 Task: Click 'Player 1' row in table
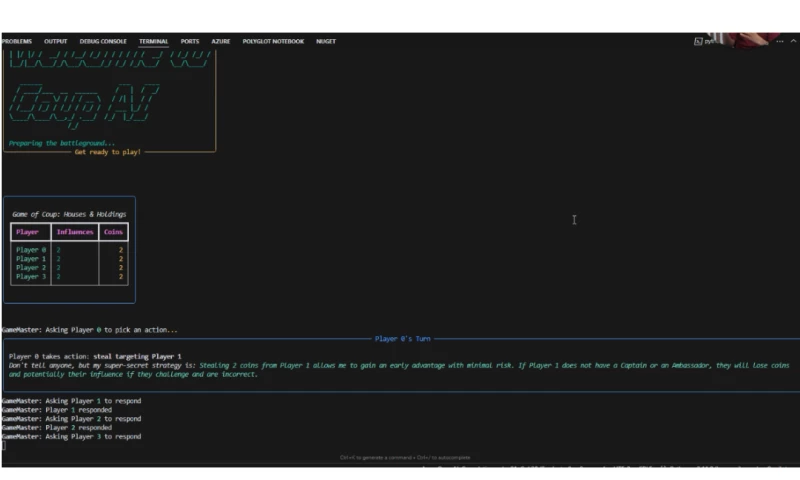pos(69,259)
